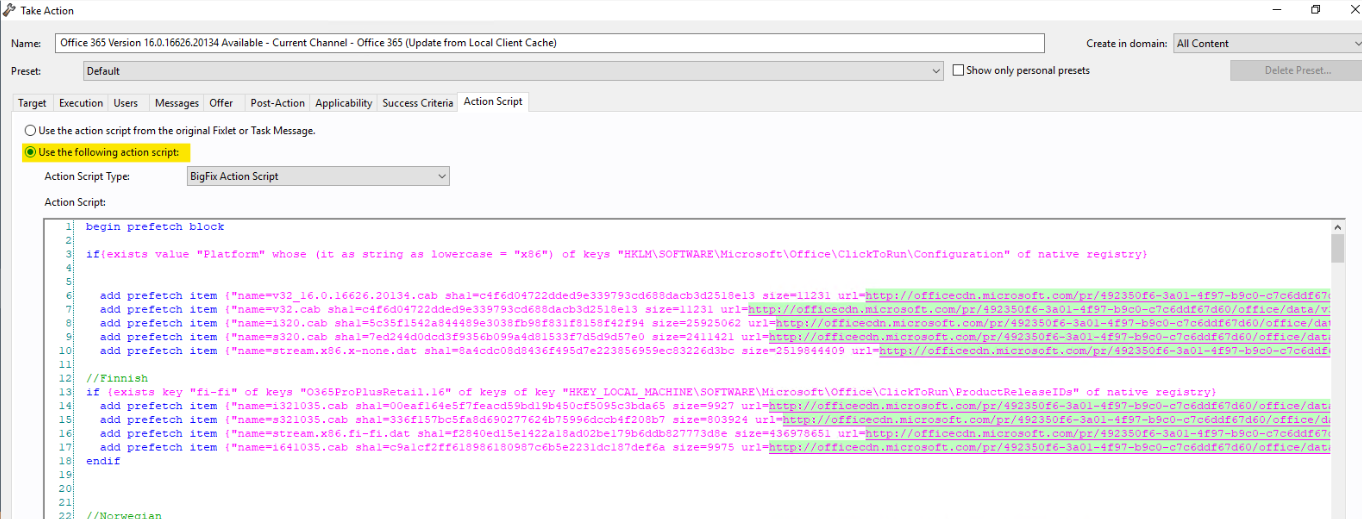1362x519 pixels.
Task: Select the Action Script tab
Action: click(493, 102)
